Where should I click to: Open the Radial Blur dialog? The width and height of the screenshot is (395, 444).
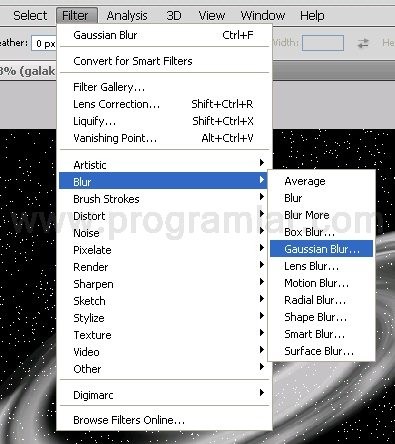pyautogui.click(x=321, y=300)
